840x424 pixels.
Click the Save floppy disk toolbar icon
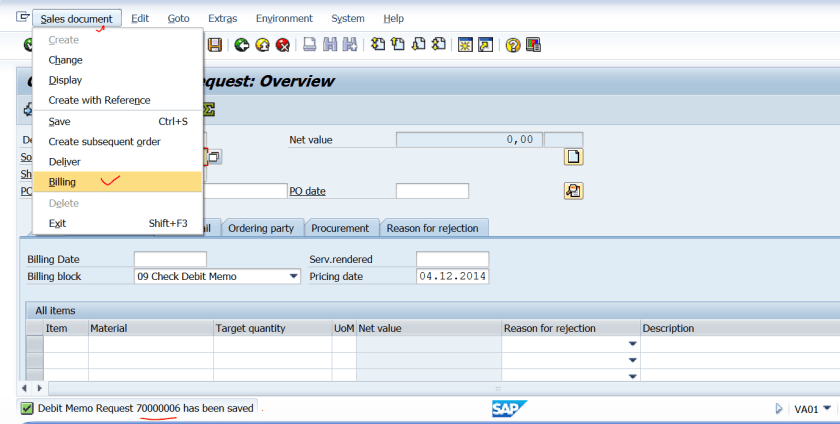coord(214,45)
